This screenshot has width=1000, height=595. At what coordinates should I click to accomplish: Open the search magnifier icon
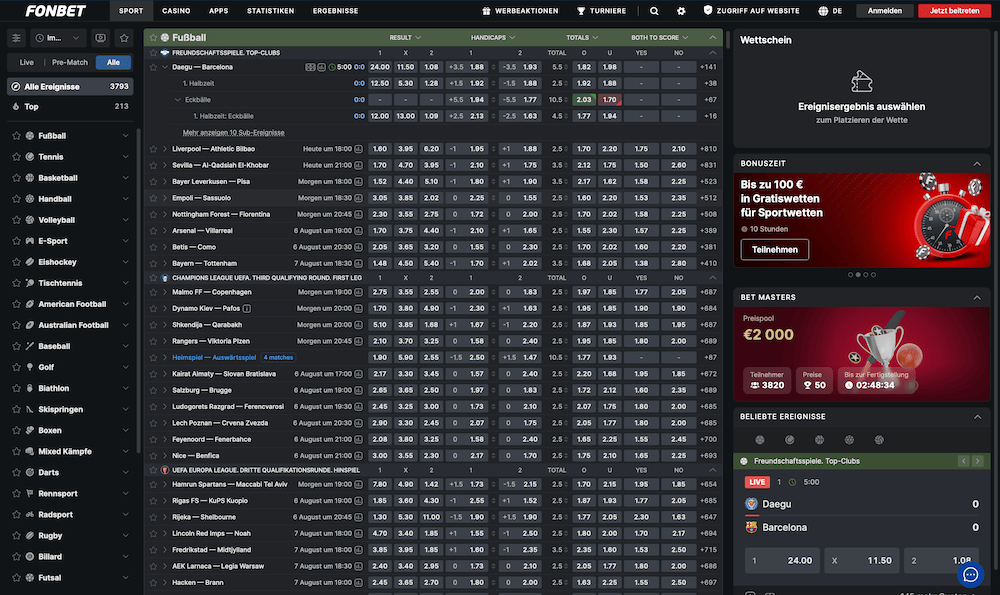(654, 11)
